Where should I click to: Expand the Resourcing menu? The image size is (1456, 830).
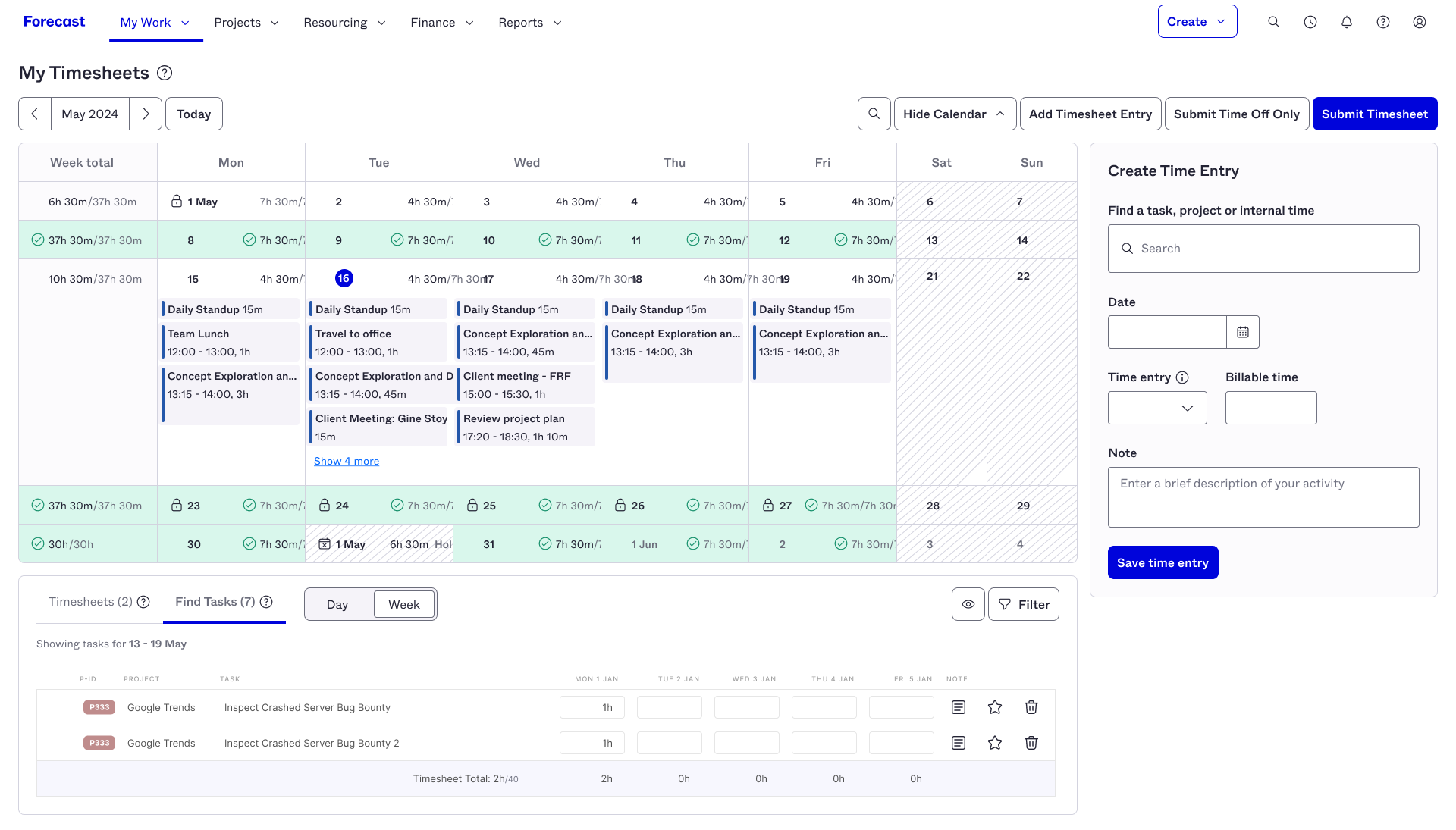tap(344, 22)
